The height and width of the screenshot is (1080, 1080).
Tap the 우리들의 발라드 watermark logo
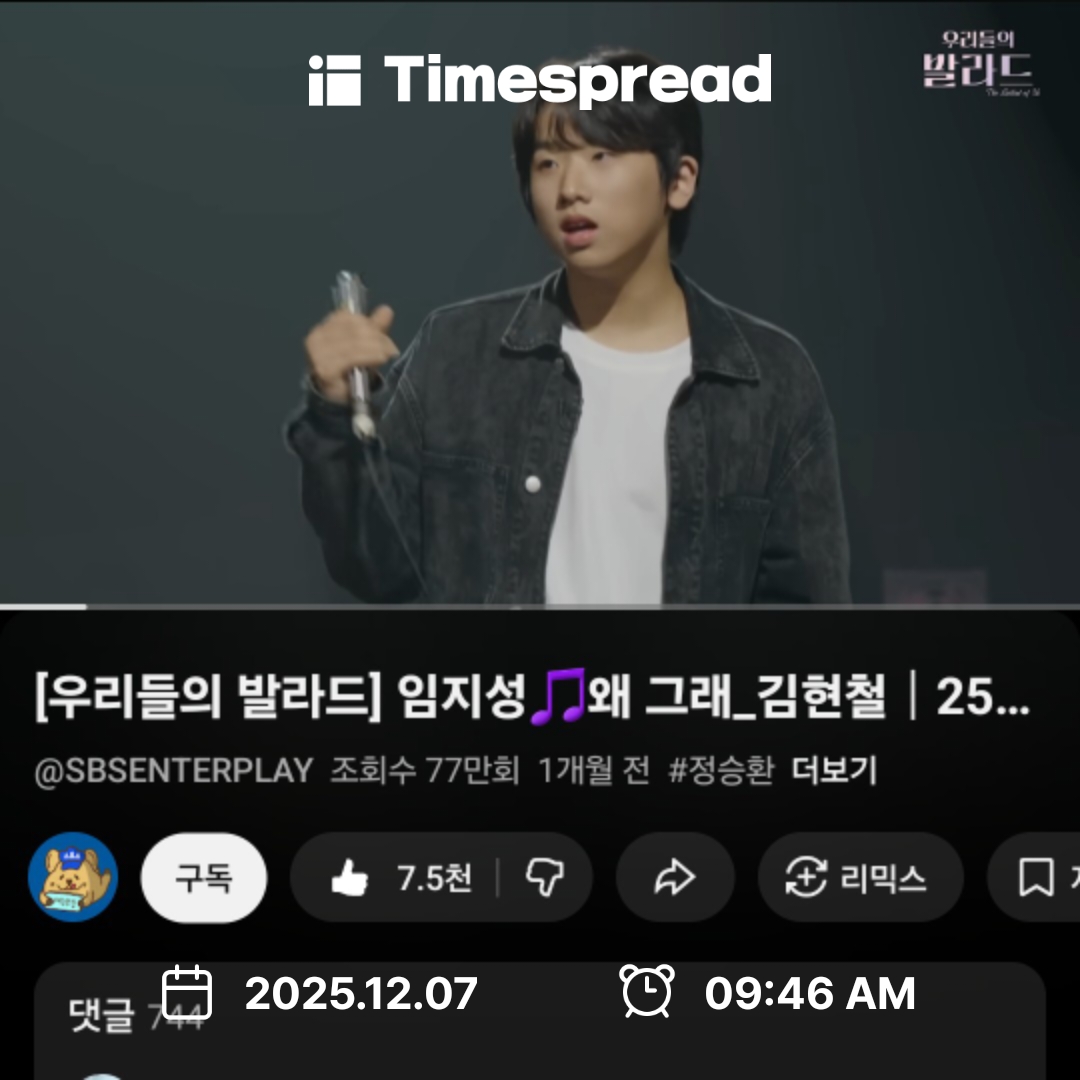click(x=979, y=63)
